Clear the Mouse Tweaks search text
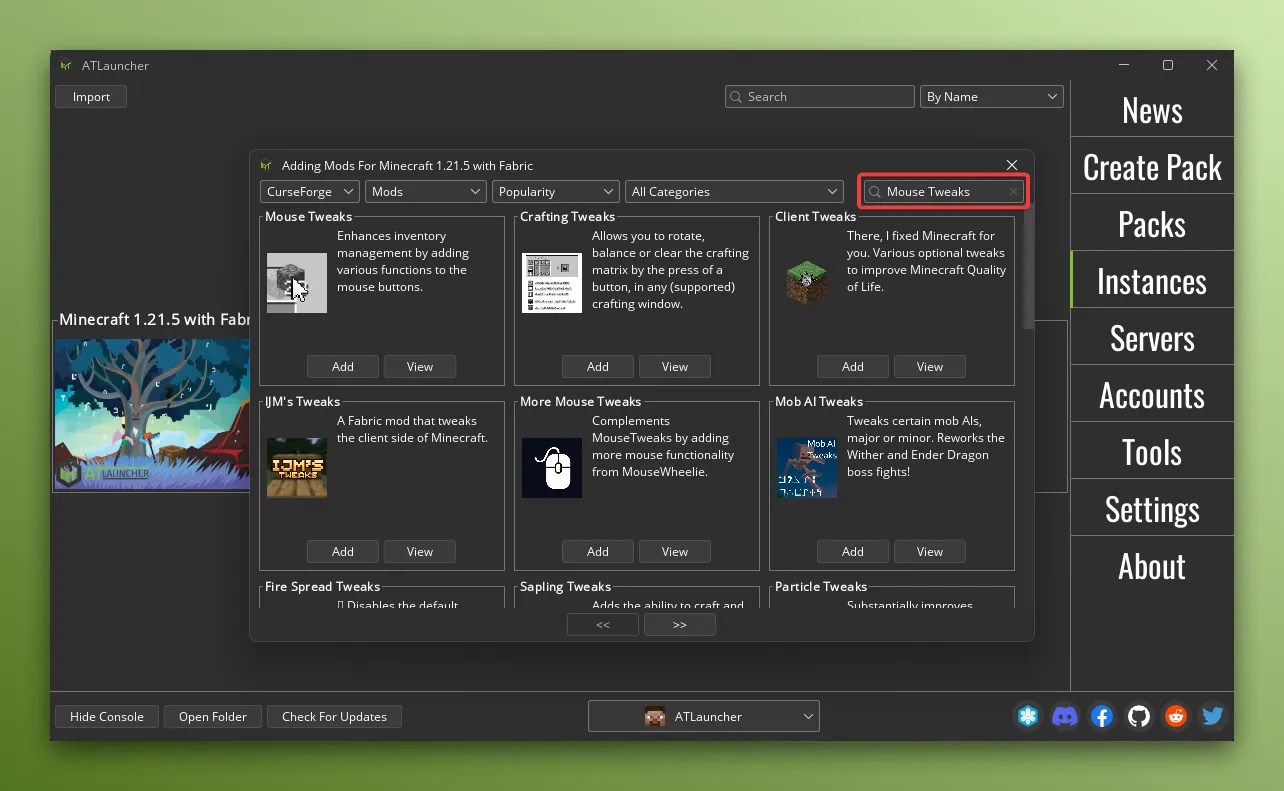The height and width of the screenshot is (791, 1284). [1013, 192]
